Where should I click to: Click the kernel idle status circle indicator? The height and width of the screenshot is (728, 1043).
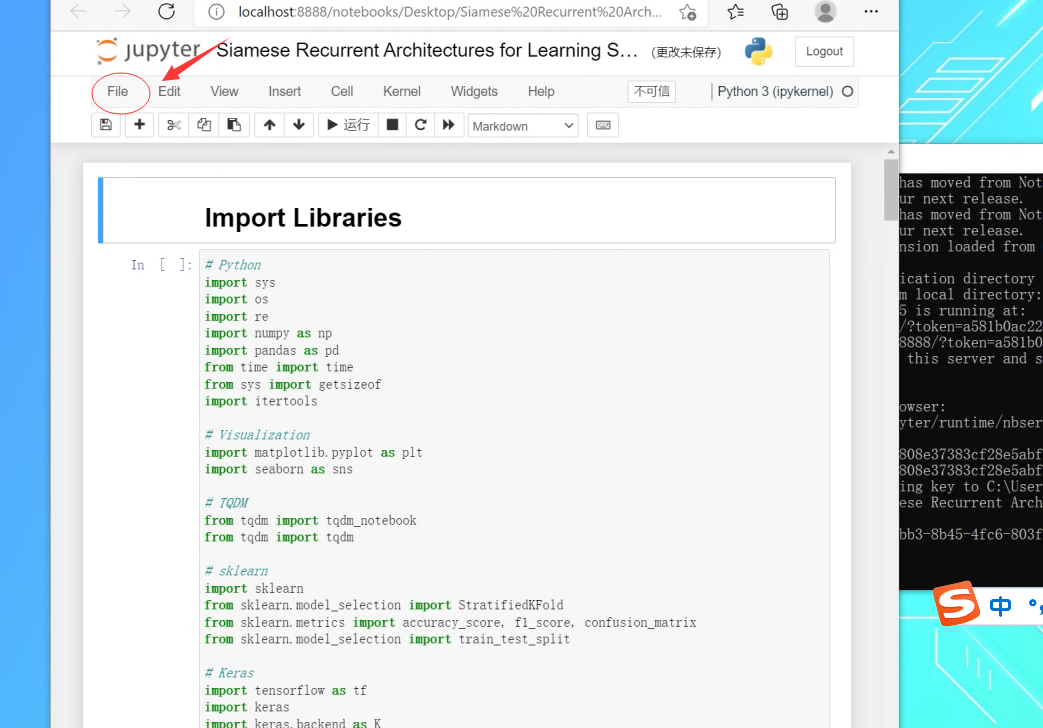[x=847, y=92]
